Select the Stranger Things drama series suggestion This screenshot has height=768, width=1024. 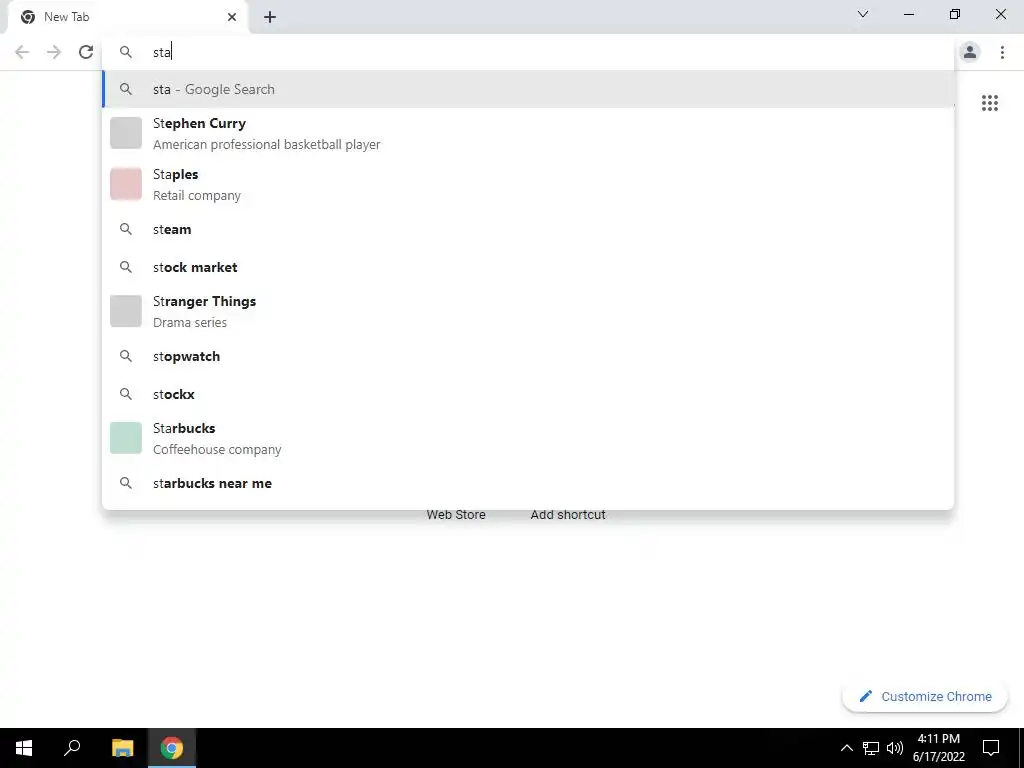coord(529,311)
